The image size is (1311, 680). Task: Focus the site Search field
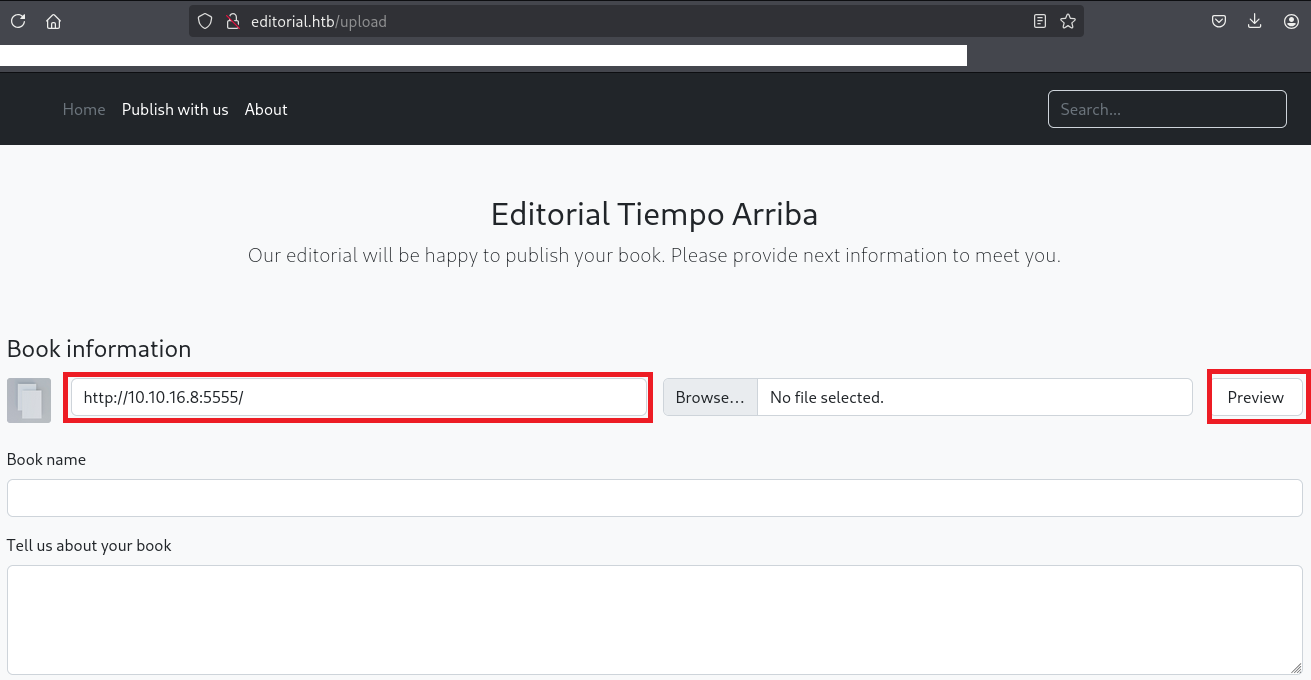1166,110
